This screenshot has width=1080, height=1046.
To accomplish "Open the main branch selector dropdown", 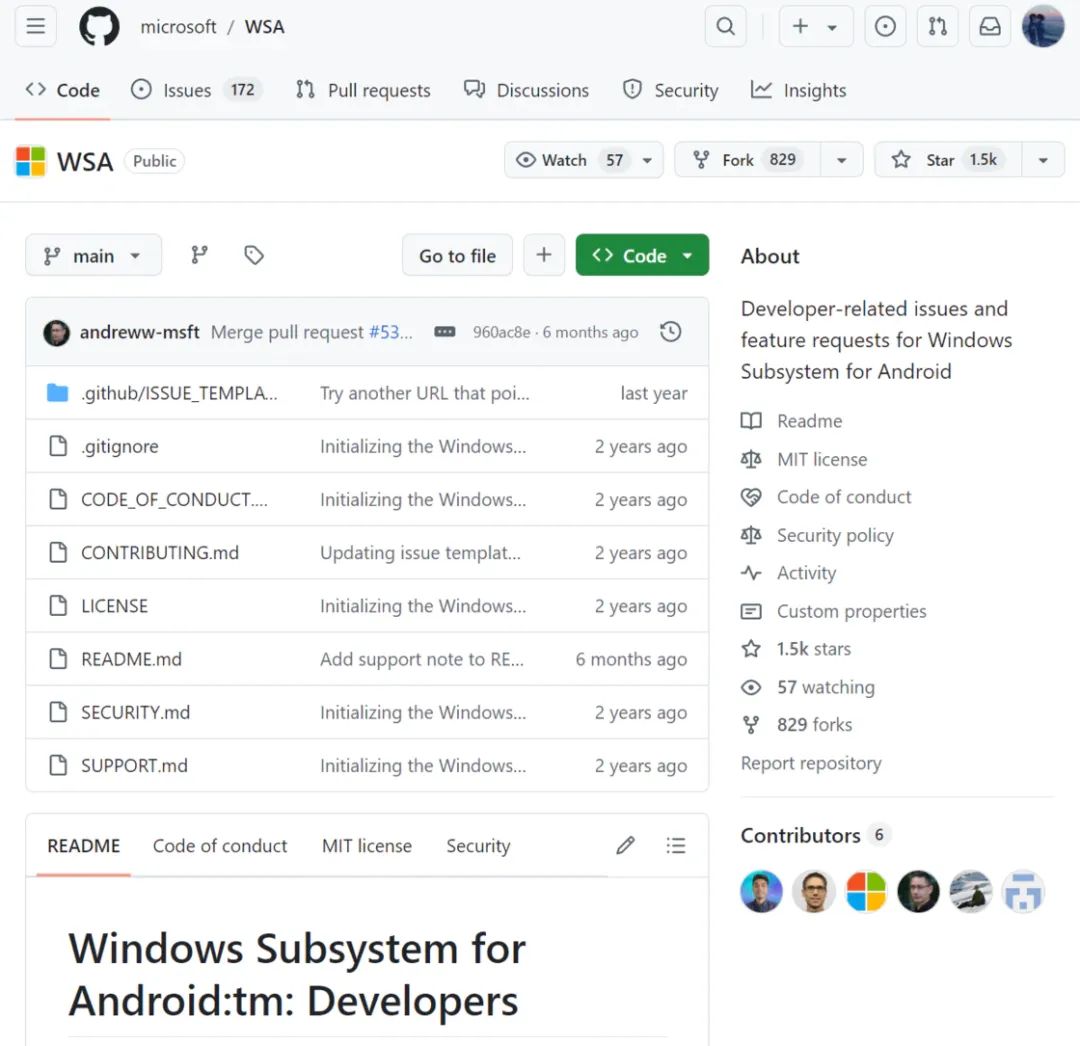I will 94,255.
